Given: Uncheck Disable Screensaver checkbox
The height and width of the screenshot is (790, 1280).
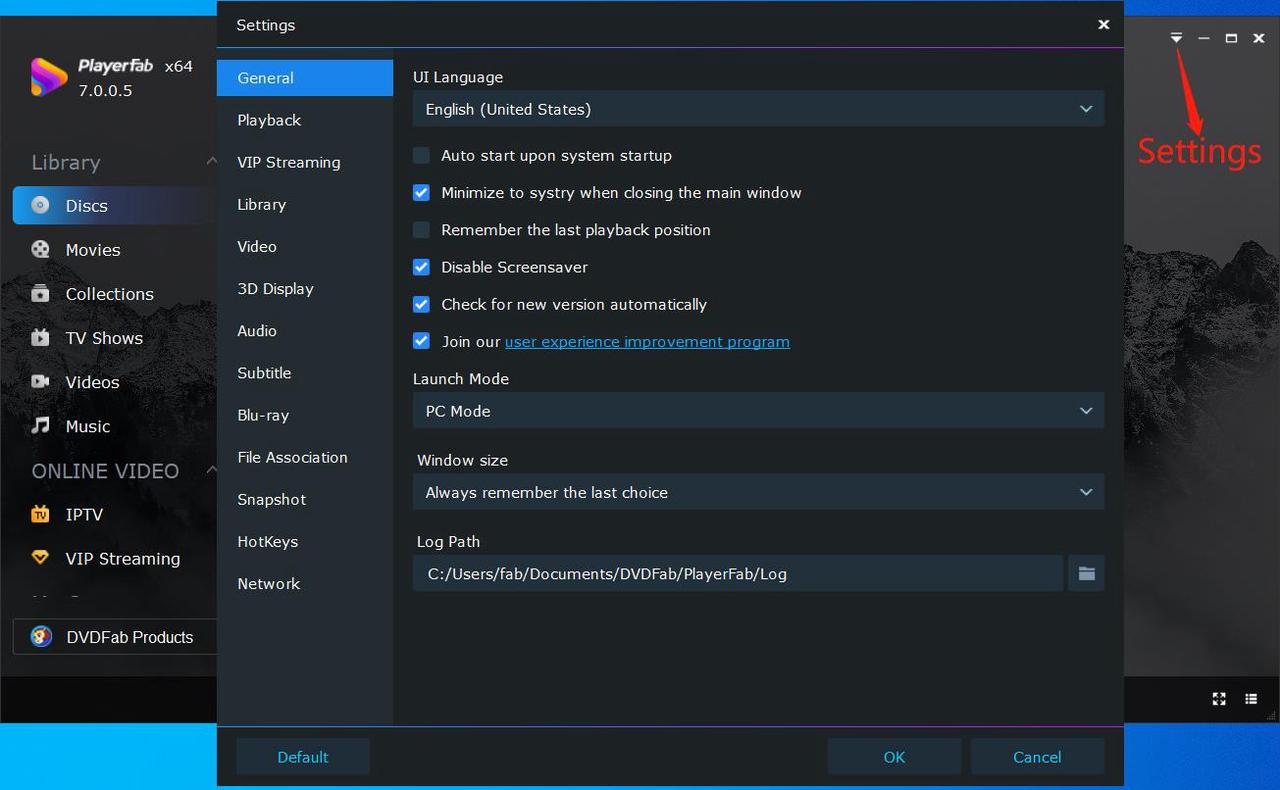Looking at the screenshot, I should click(x=422, y=267).
